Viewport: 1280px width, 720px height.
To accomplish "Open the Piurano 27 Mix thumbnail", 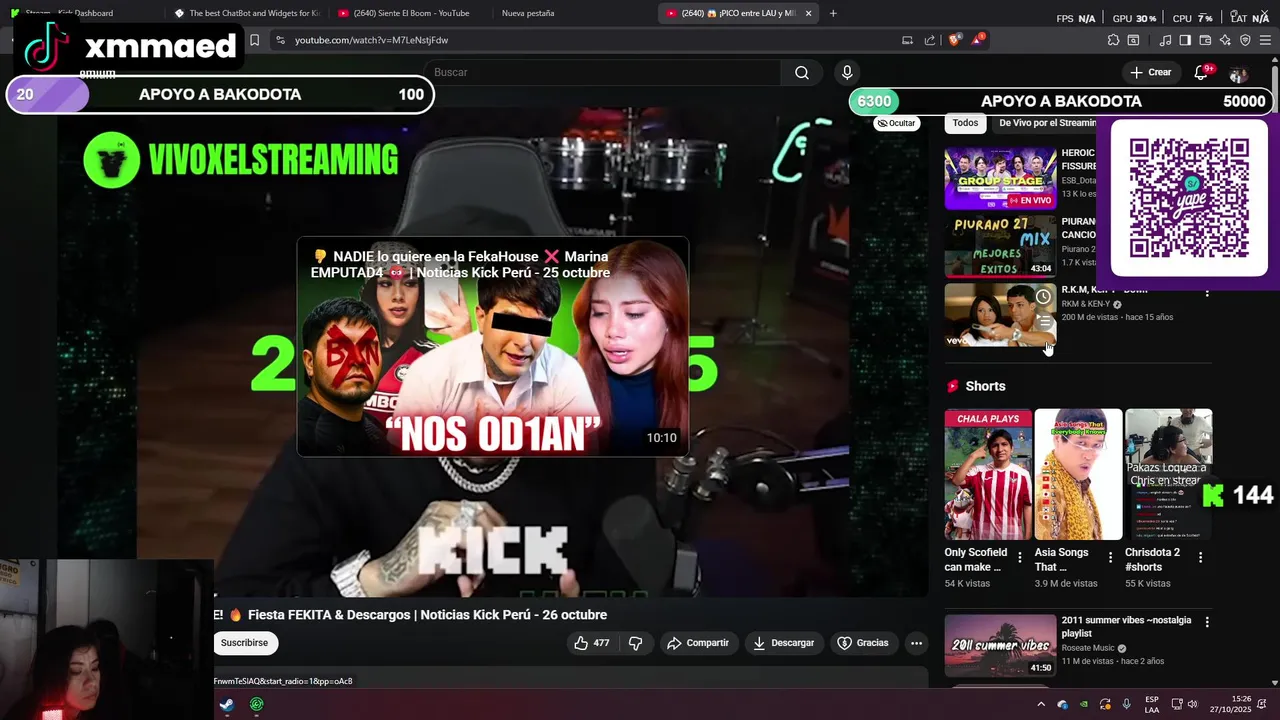I will (x=1000, y=246).
